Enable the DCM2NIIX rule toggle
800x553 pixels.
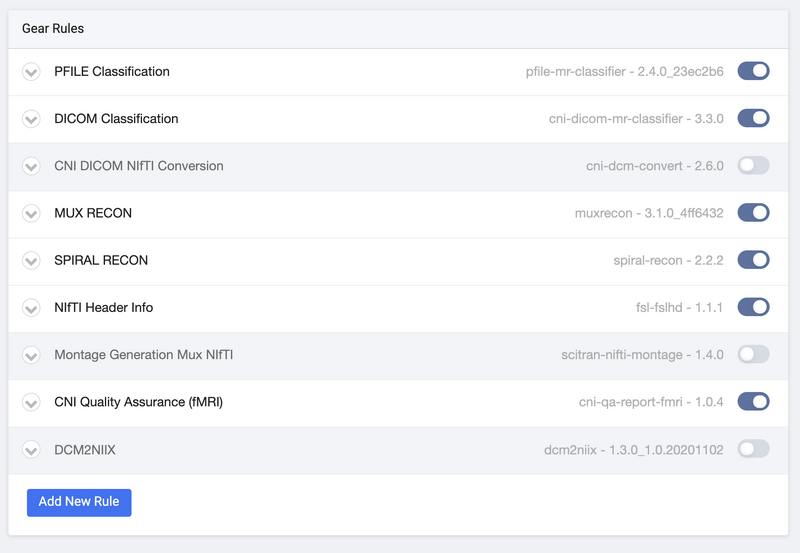pyautogui.click(x=753, y=449)
